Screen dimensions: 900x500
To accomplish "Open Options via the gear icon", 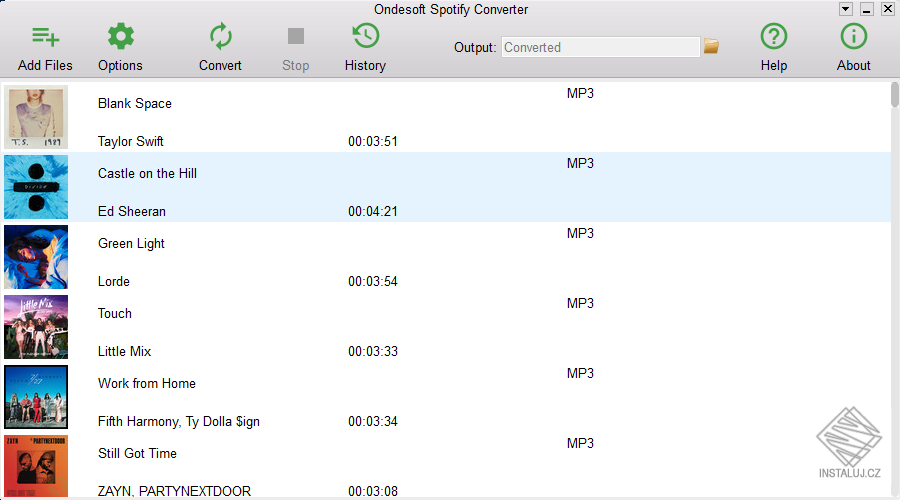I will (121, 36).
